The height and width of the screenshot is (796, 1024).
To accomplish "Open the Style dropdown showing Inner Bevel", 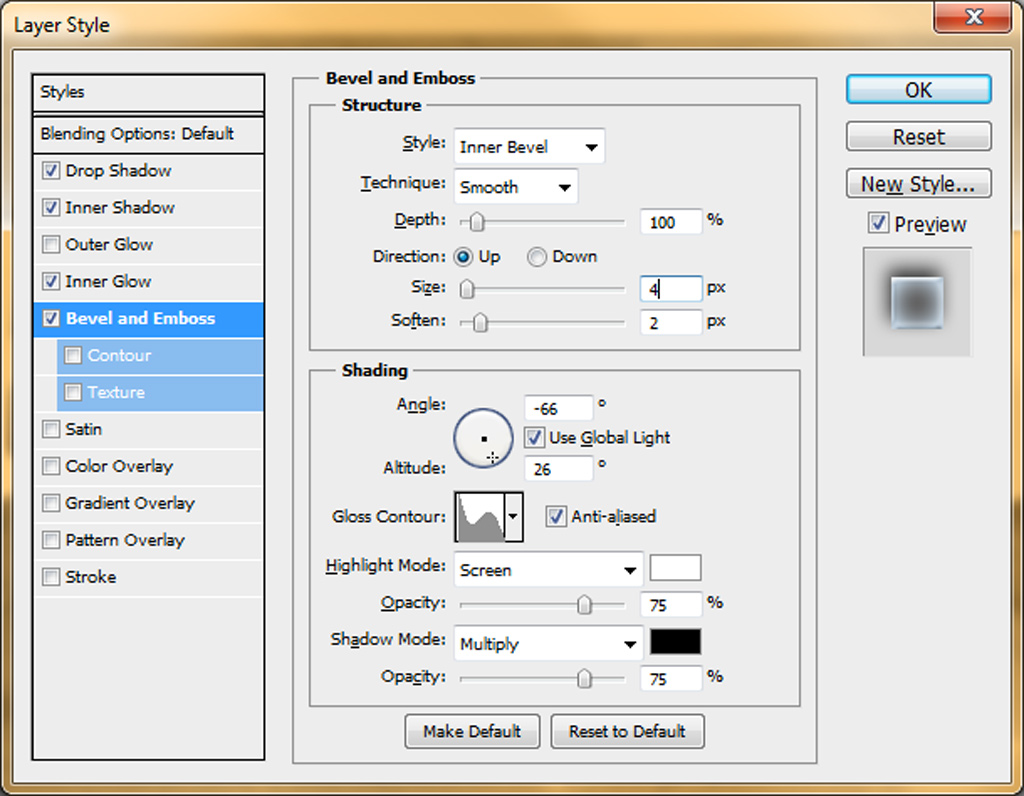I will 530,146.
